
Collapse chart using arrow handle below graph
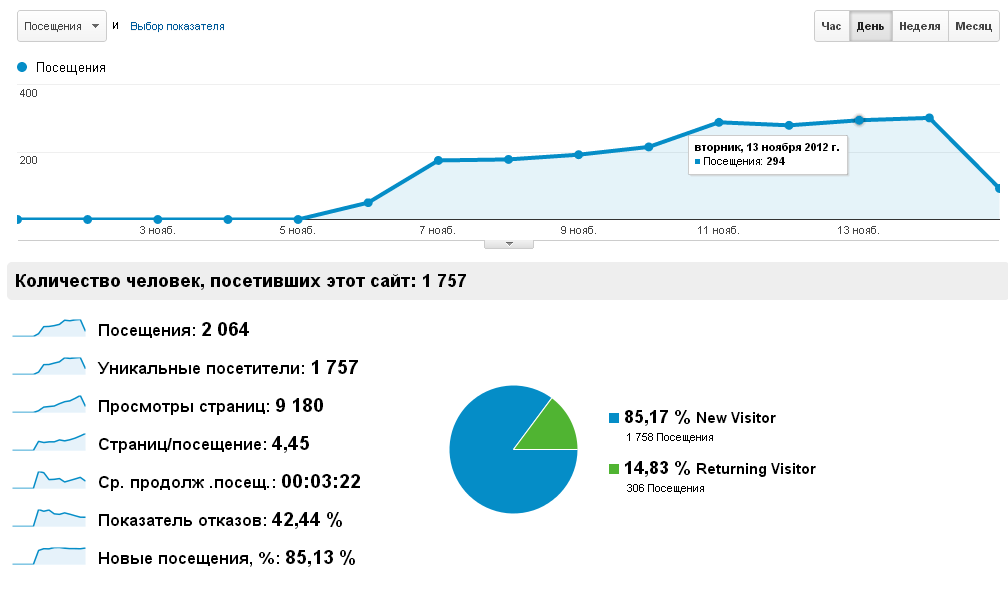point(508,243)
